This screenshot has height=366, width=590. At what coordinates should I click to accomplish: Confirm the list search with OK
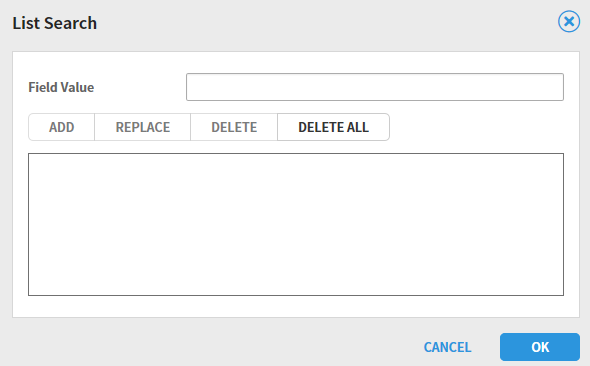tap(540, 347)
